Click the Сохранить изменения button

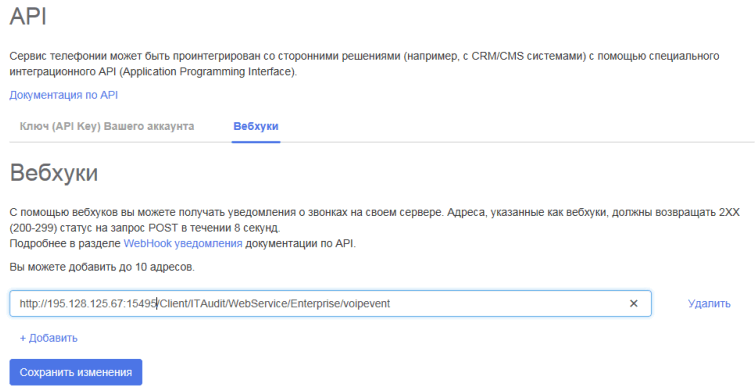click(76, 372)
